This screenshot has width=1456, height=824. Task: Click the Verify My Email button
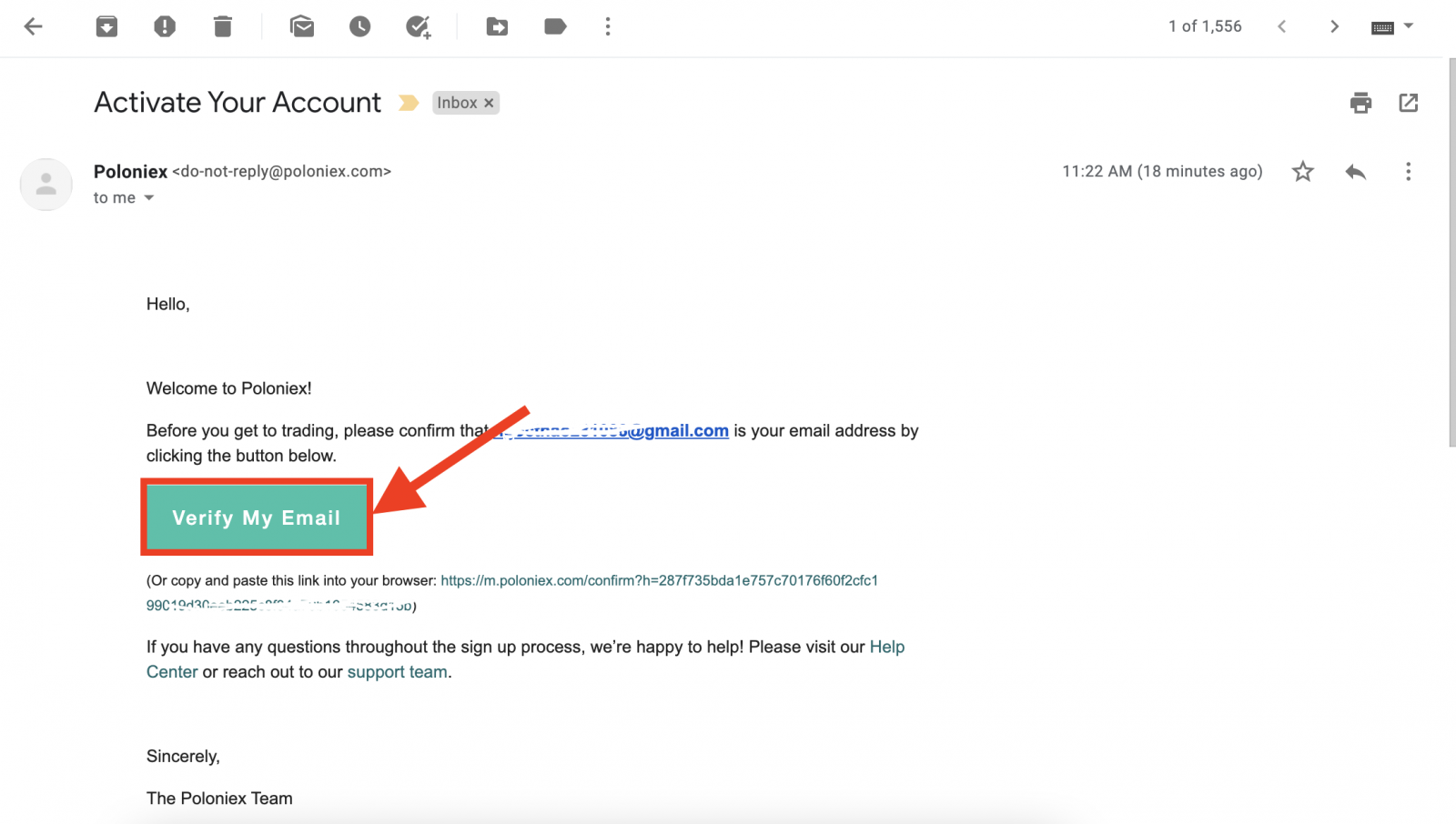click(x=256, y=518)
